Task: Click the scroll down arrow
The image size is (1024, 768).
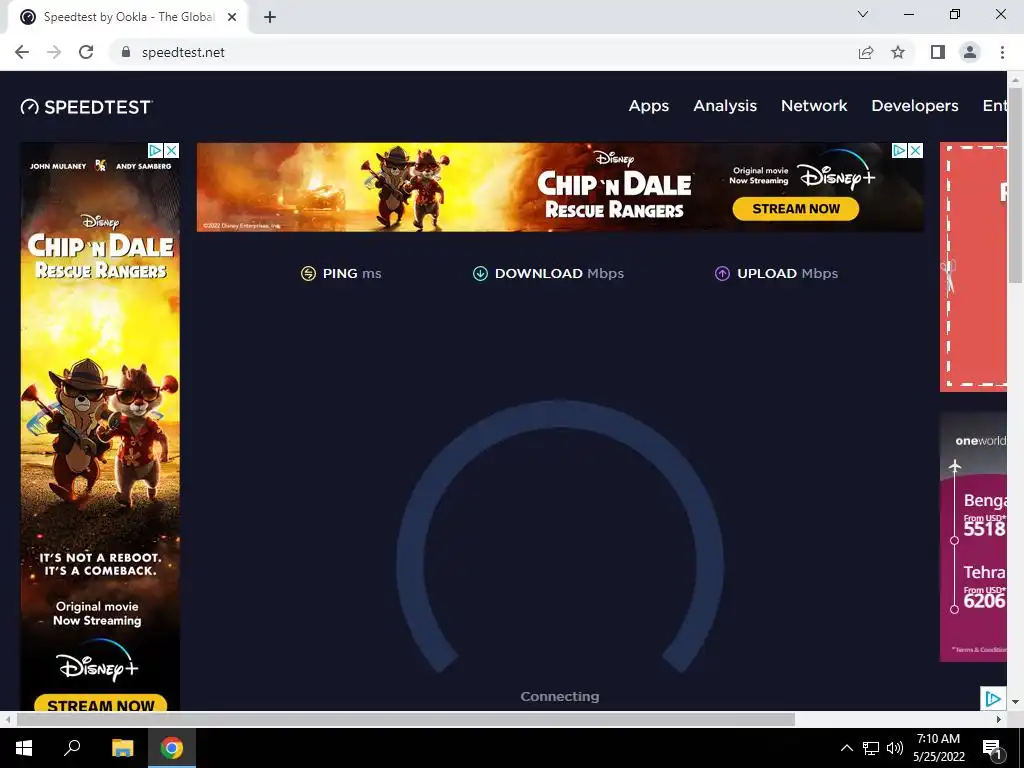Action: tap(1016, 702)
